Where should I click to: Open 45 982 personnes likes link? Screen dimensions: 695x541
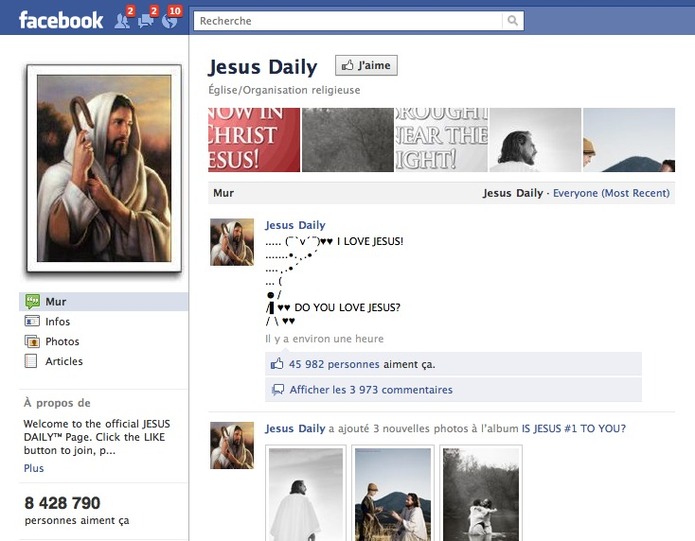point(335,364)
